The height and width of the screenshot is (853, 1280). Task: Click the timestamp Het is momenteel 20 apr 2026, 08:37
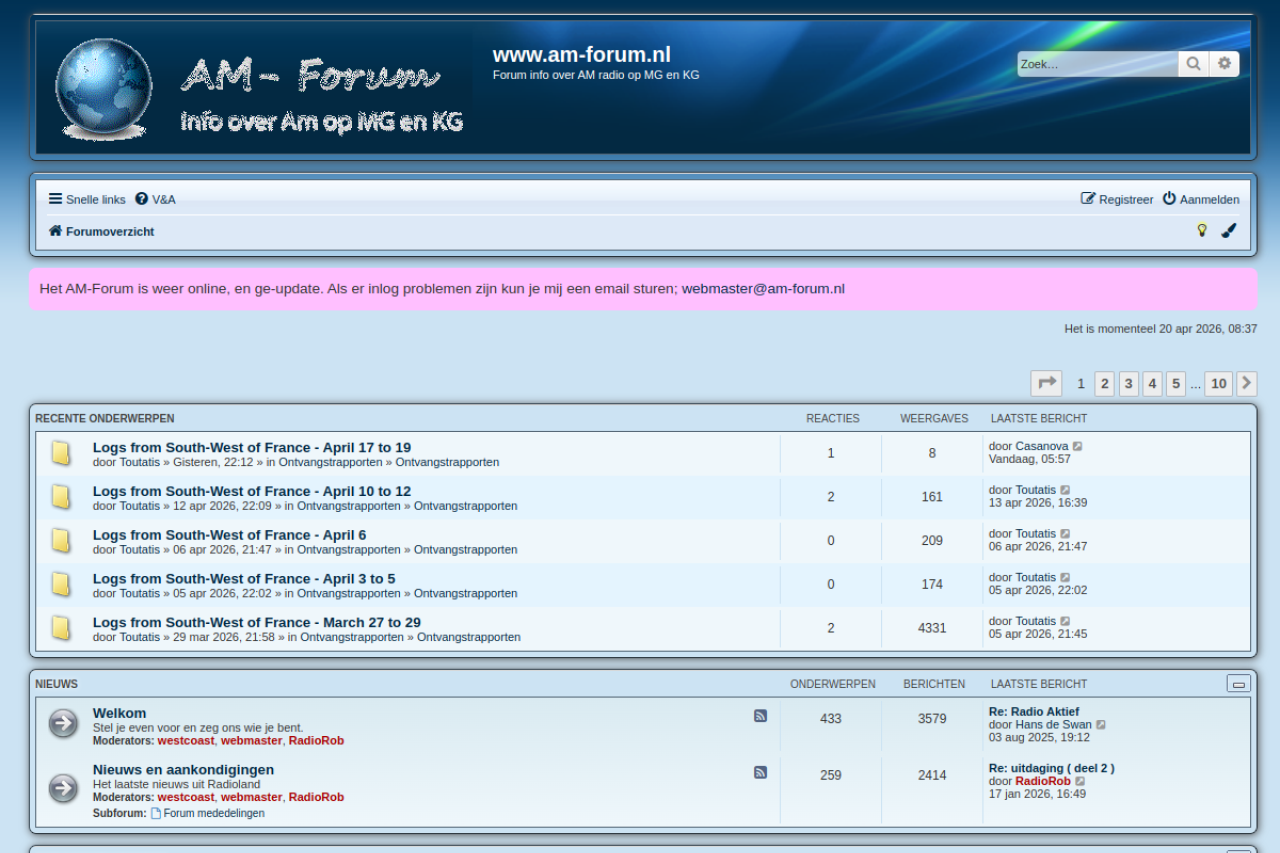coord(1161,329)
